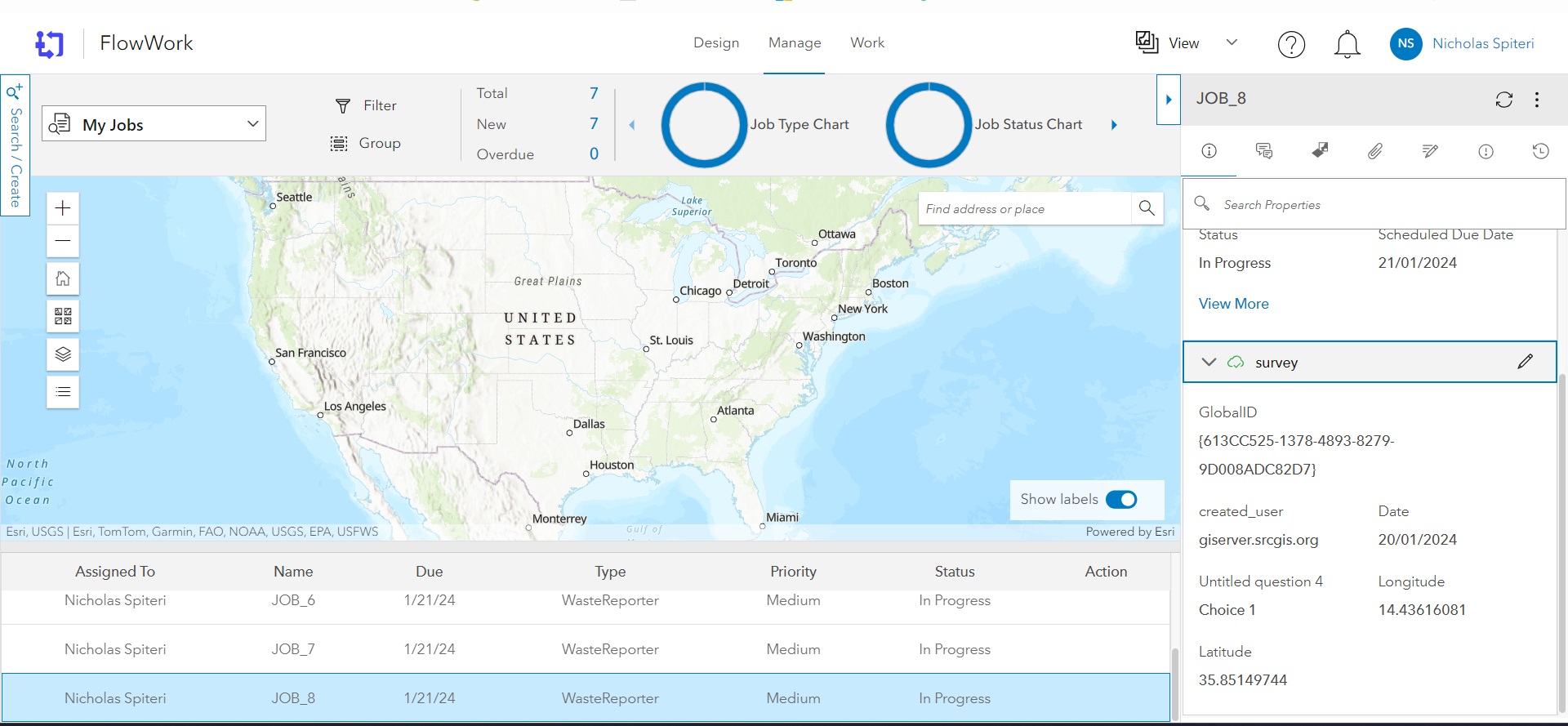Sort by the Type column header

[610, 572]
